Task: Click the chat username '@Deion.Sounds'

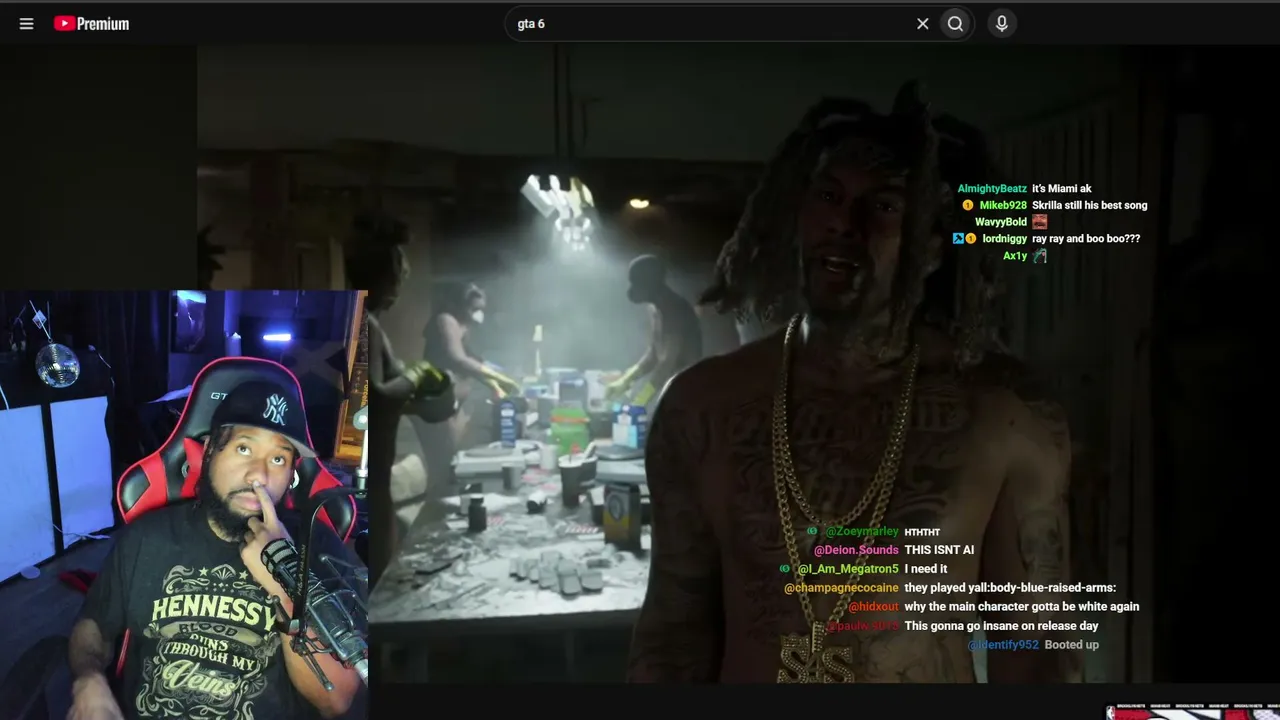Action: (856, 550)
